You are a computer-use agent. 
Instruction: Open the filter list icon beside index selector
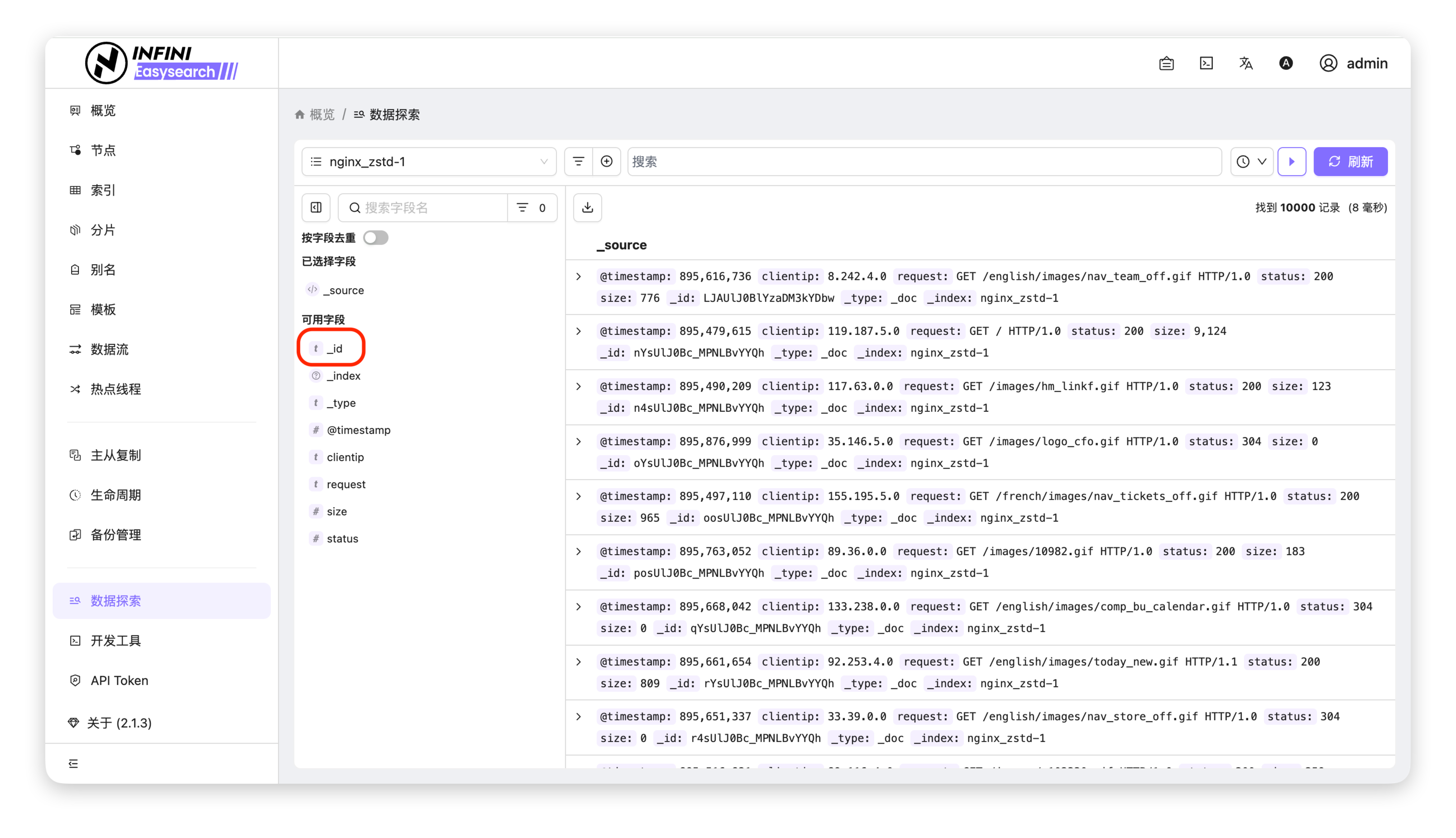click(578, 162)
